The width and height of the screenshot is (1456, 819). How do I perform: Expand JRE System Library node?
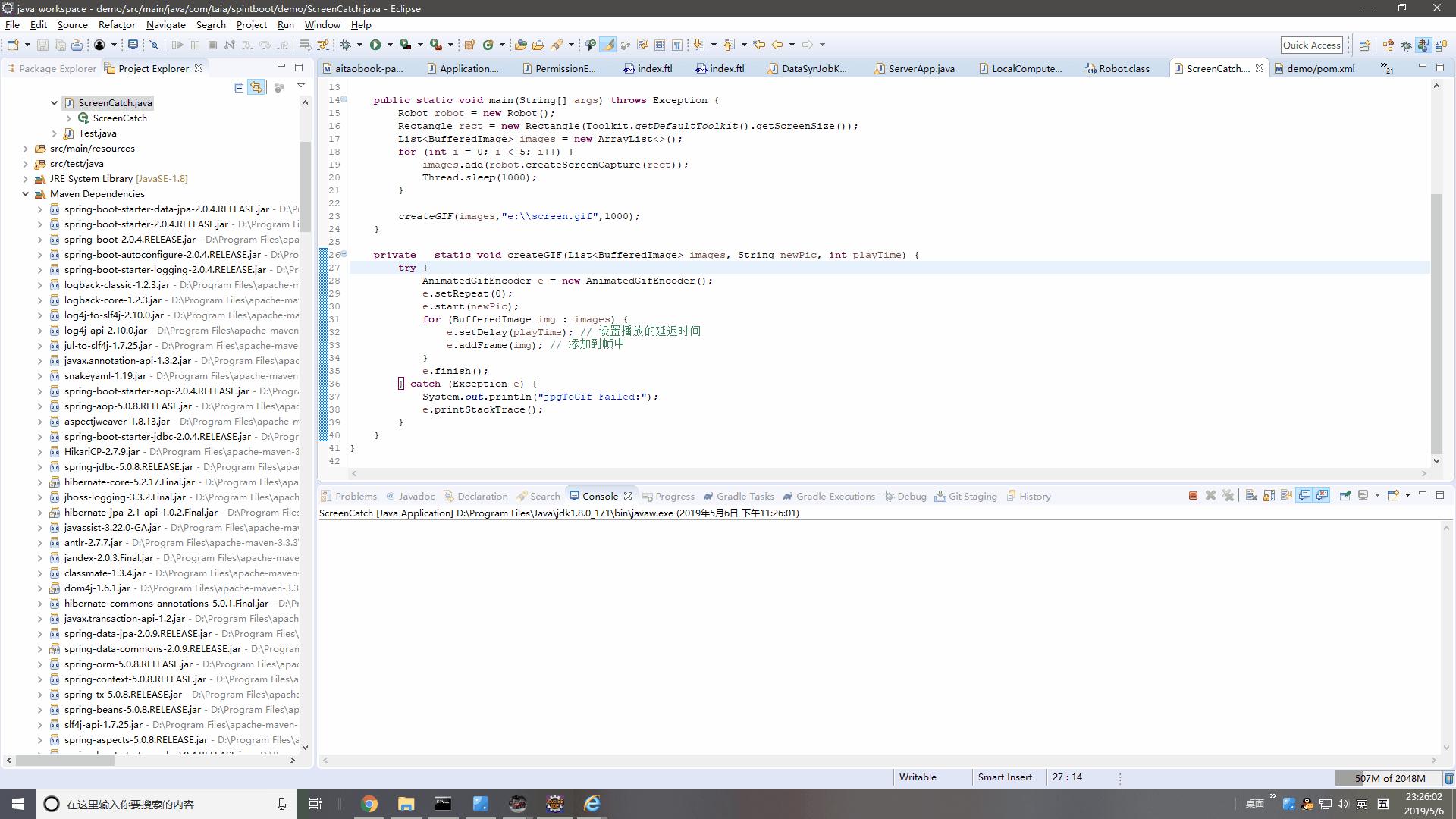coord(25,178)
